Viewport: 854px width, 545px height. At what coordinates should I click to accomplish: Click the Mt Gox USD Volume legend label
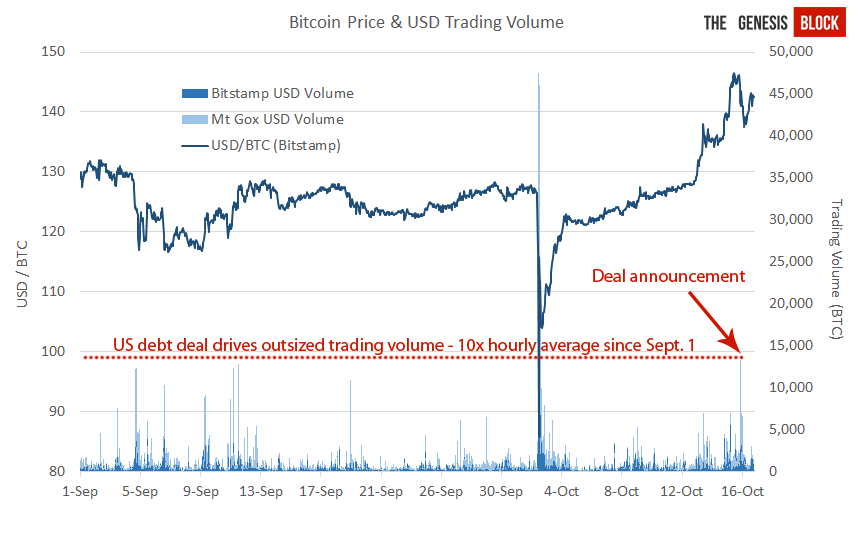coord(278,120)
